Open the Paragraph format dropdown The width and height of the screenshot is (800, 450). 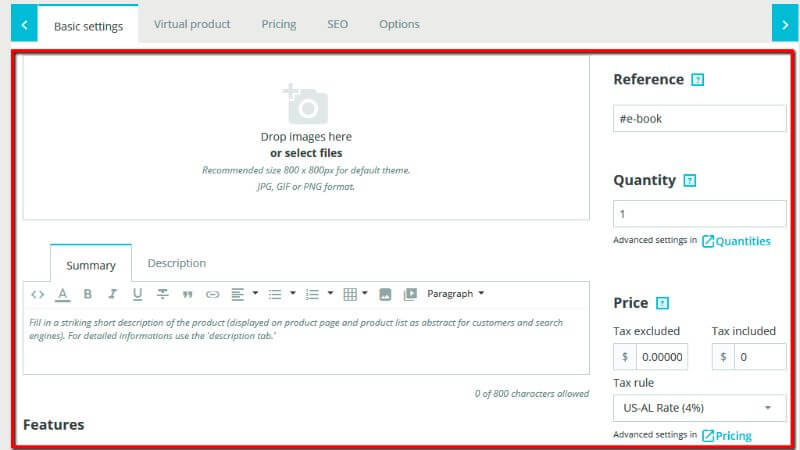coord(456,294)
